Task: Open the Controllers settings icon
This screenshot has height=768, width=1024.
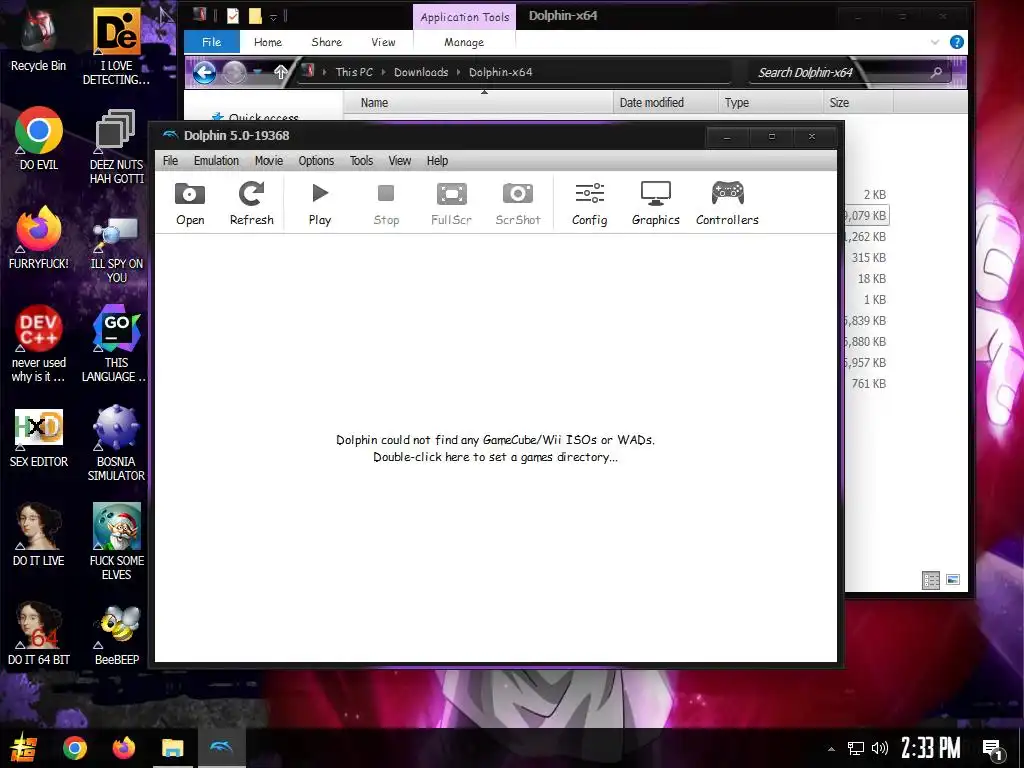Action: (x=728, y=204)
